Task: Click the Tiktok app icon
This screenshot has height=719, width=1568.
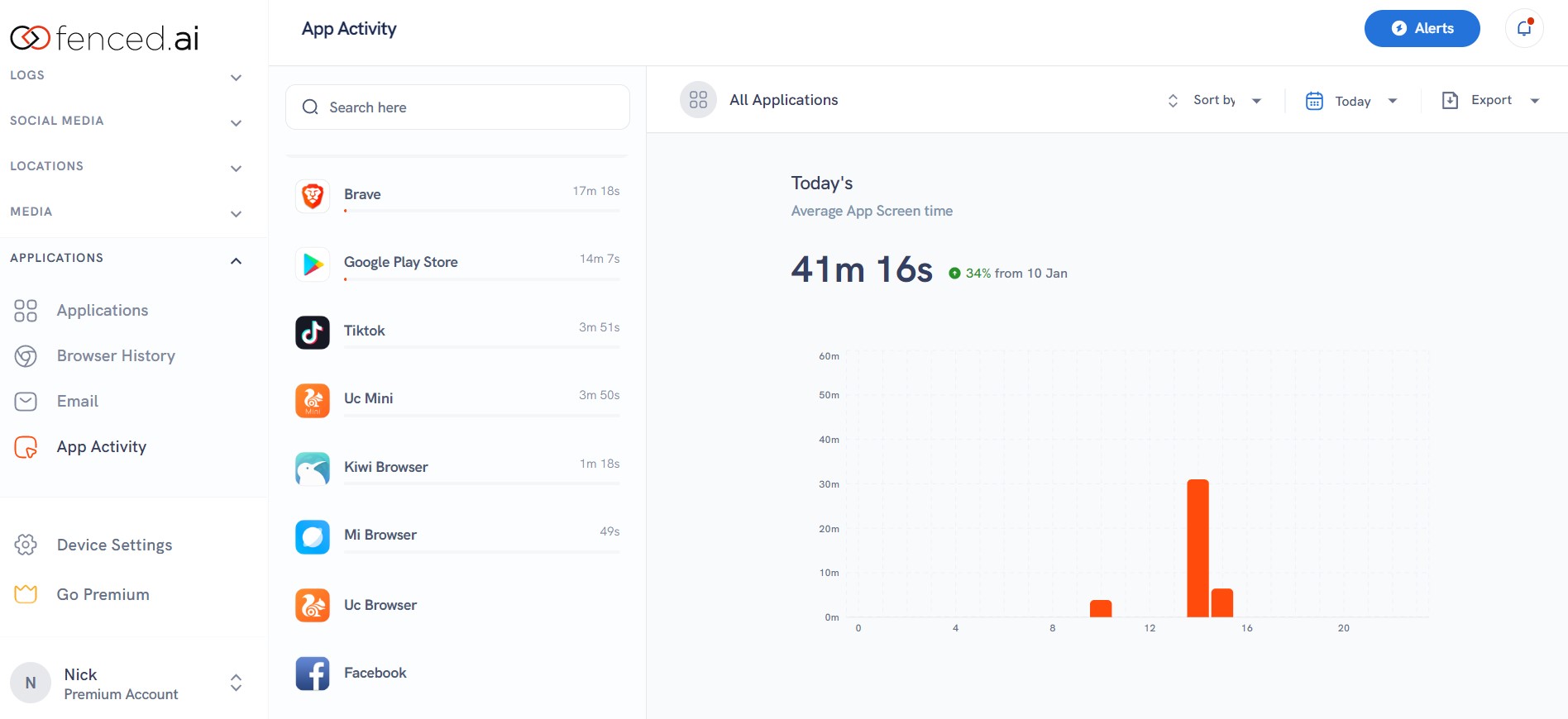Action: [313, 332]
